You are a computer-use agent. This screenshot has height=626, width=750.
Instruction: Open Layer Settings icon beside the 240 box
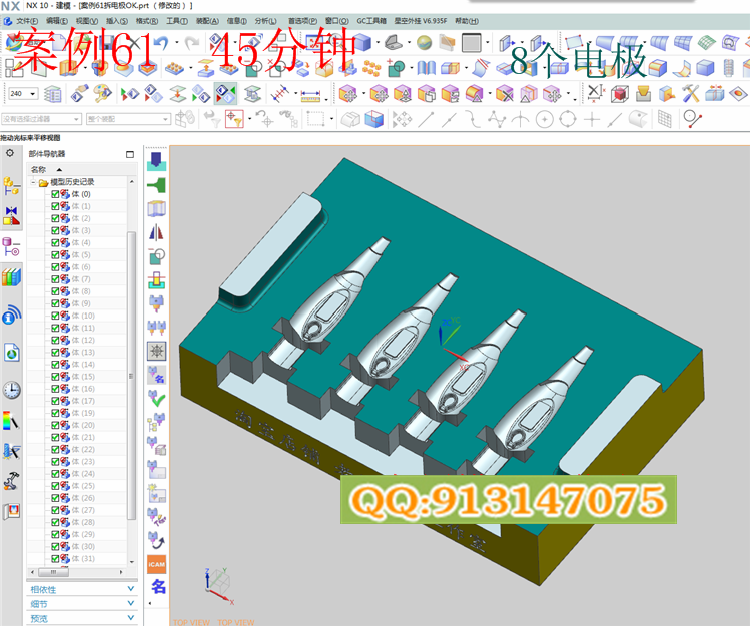coord(53,94)
